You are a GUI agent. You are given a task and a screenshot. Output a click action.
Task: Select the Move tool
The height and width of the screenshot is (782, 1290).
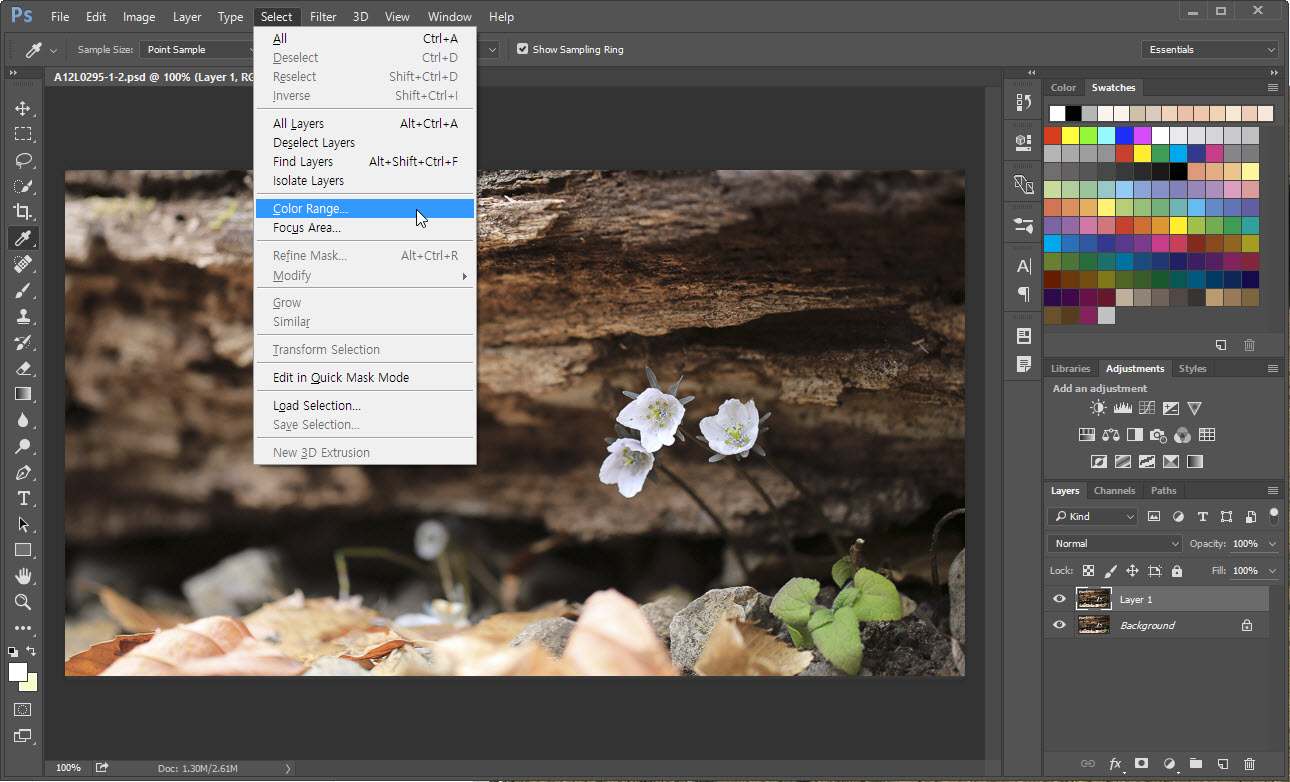pyautogui.click(x=22, y=108)
